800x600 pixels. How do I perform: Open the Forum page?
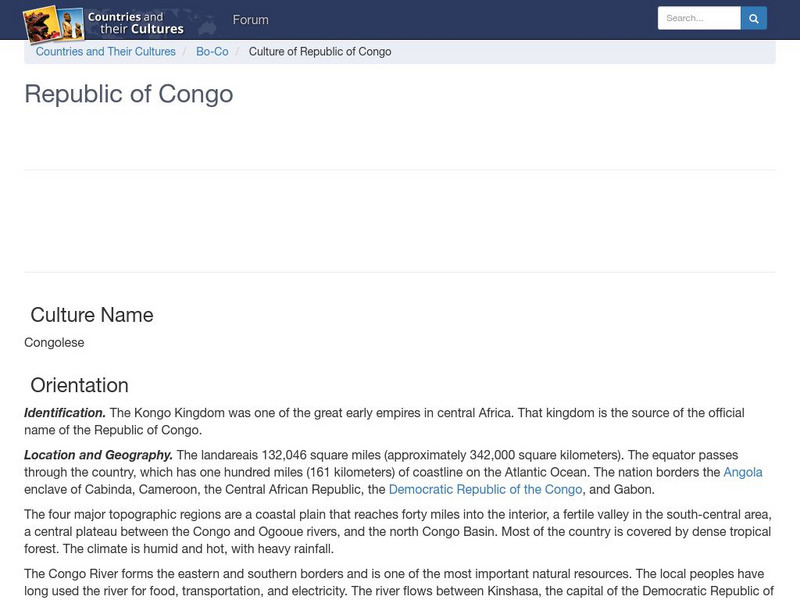coord(250,20)
